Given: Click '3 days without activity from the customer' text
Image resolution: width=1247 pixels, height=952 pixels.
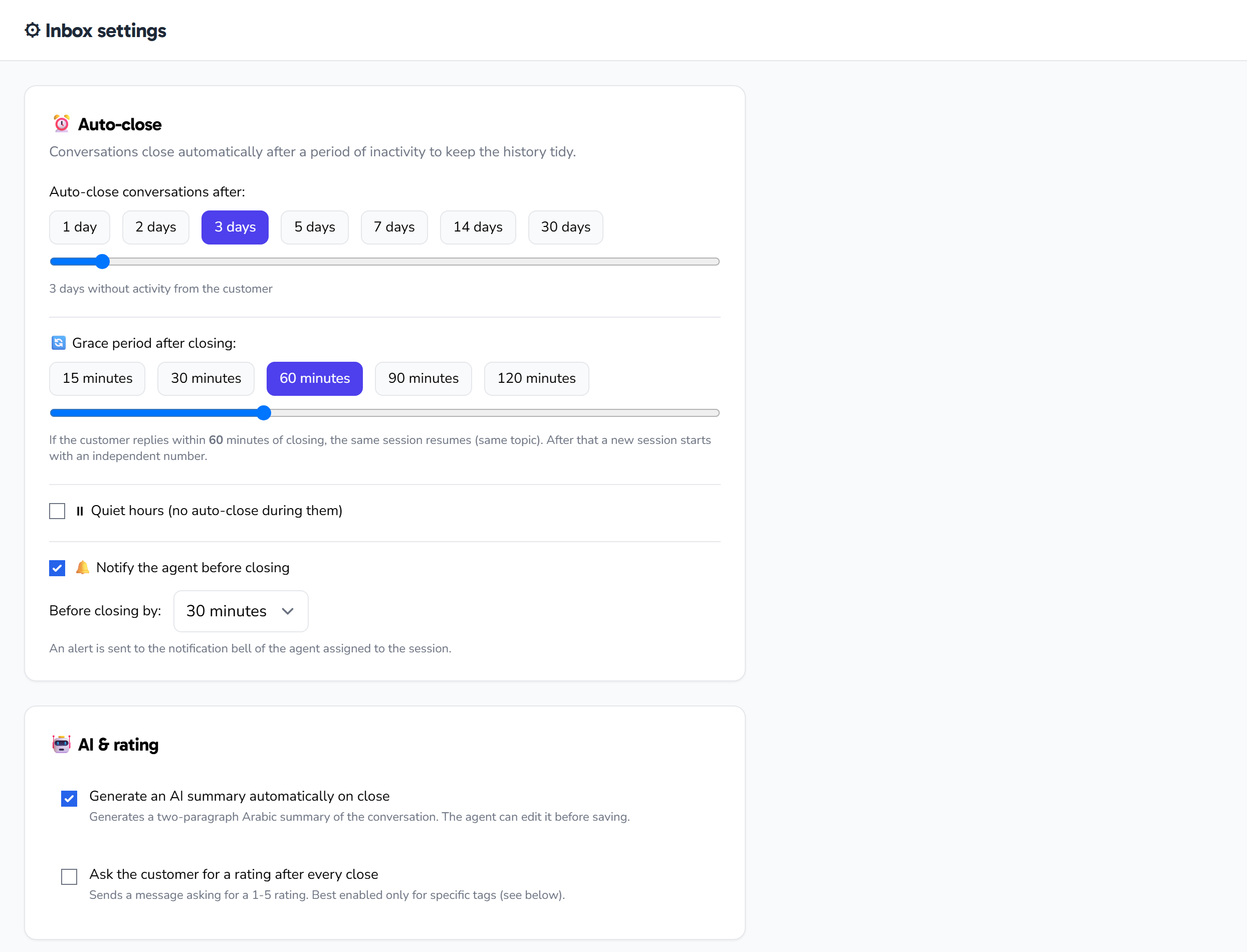Looking at the screenshot, I should 161,289.
